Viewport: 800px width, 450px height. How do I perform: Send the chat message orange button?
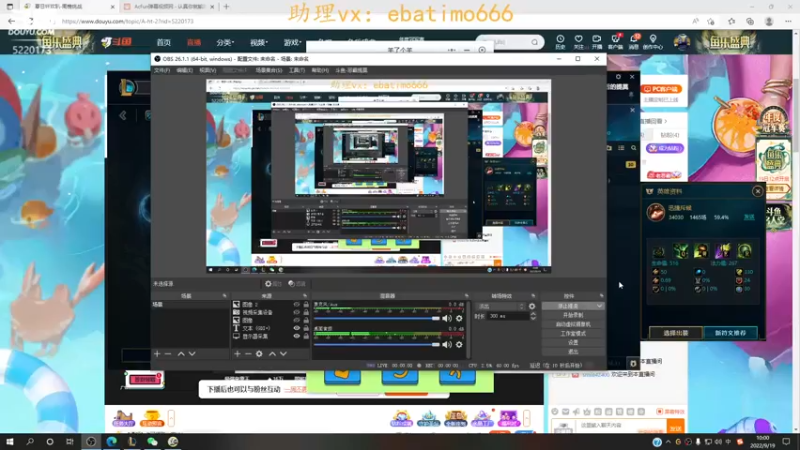[676, 428]
